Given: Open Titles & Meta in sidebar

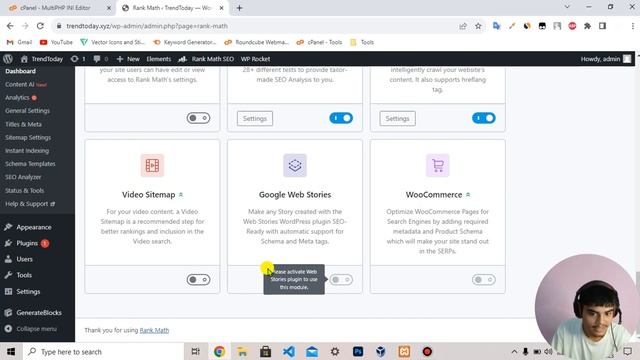Looking at the screenshot, I should pos(23,124).
